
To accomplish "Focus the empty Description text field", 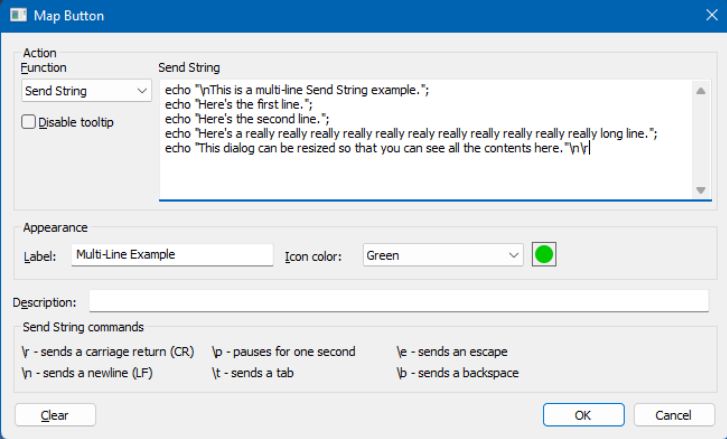I will coord(400,301).
